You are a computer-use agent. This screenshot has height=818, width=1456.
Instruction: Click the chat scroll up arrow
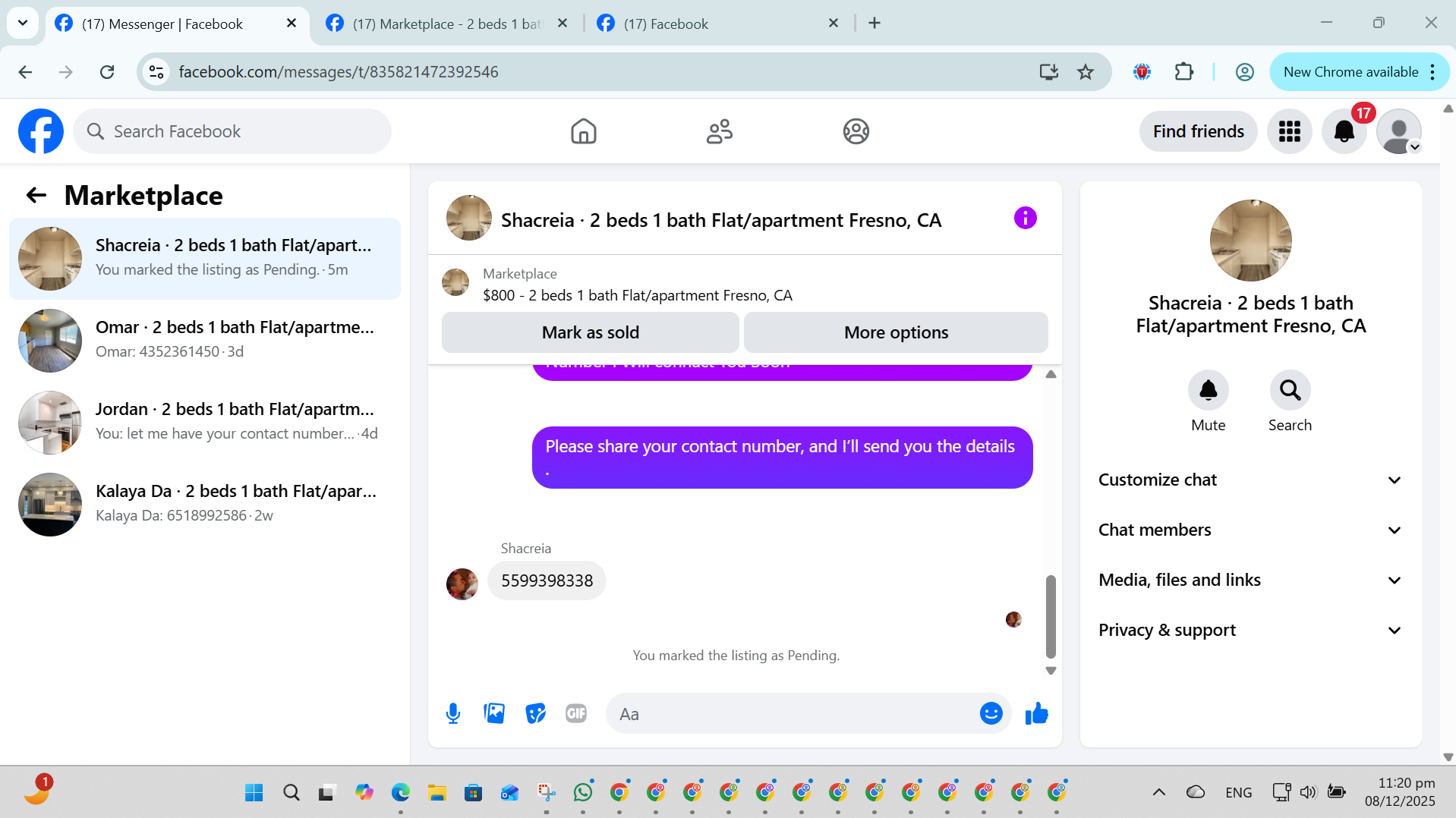click(1051, 374)
